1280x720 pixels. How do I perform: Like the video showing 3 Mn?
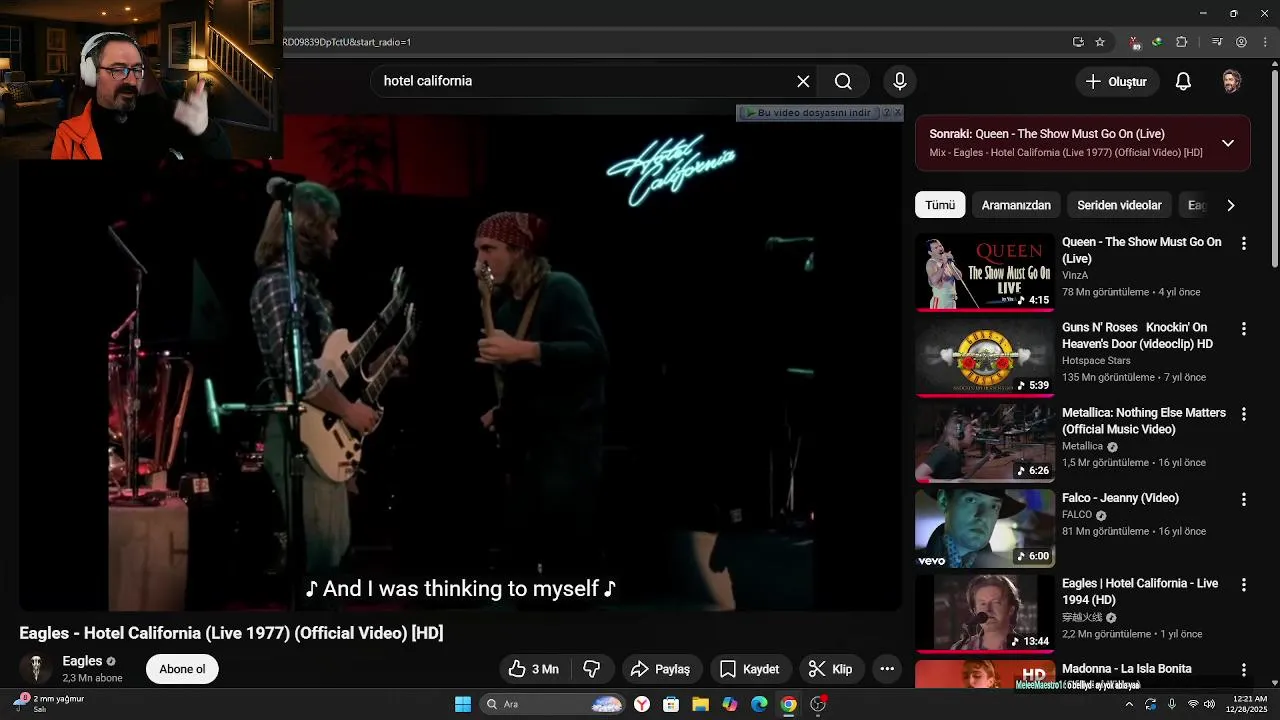(533, 669)
